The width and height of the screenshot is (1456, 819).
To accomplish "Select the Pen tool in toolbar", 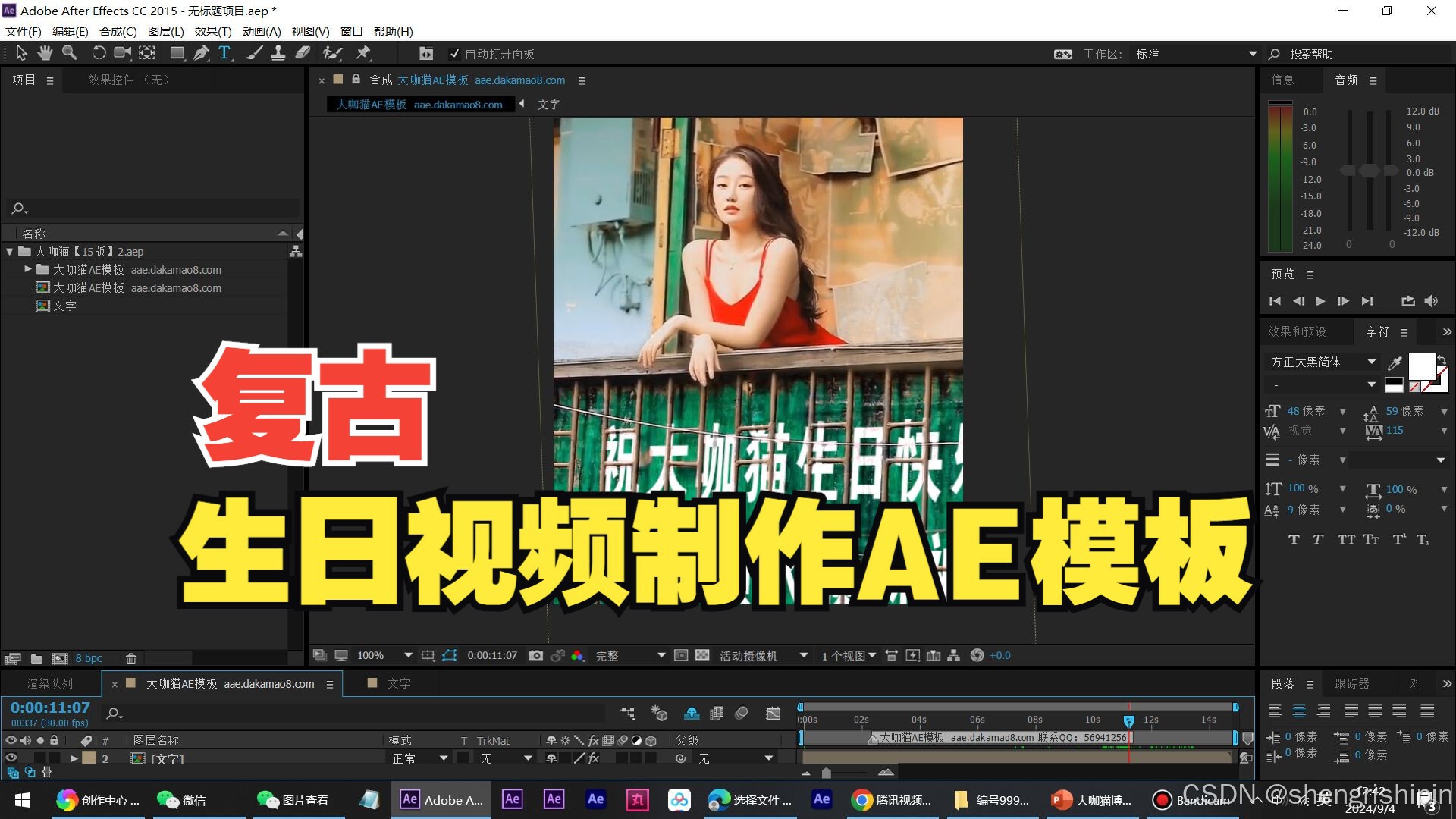I will 201,53.
